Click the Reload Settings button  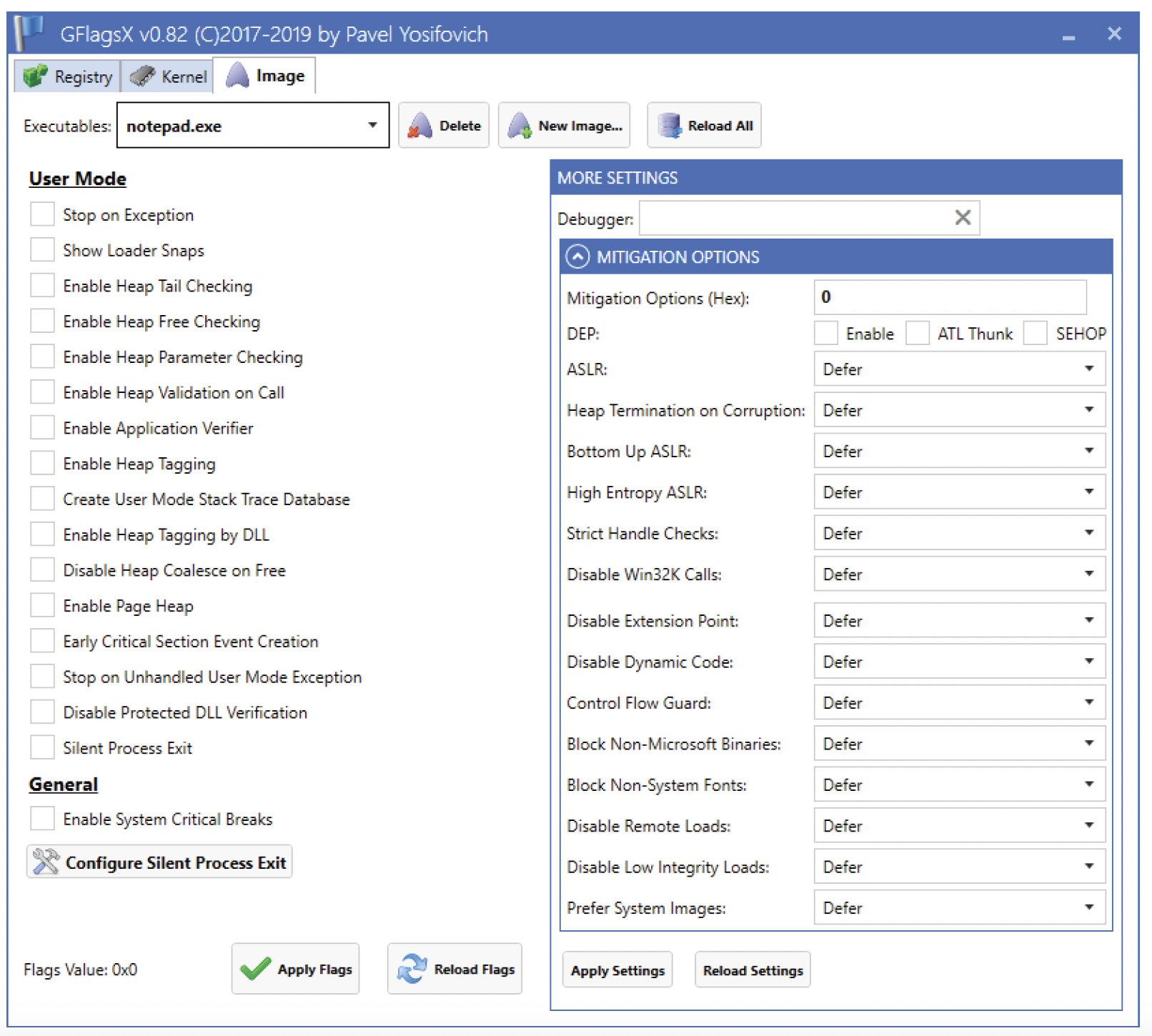[753, 970]
